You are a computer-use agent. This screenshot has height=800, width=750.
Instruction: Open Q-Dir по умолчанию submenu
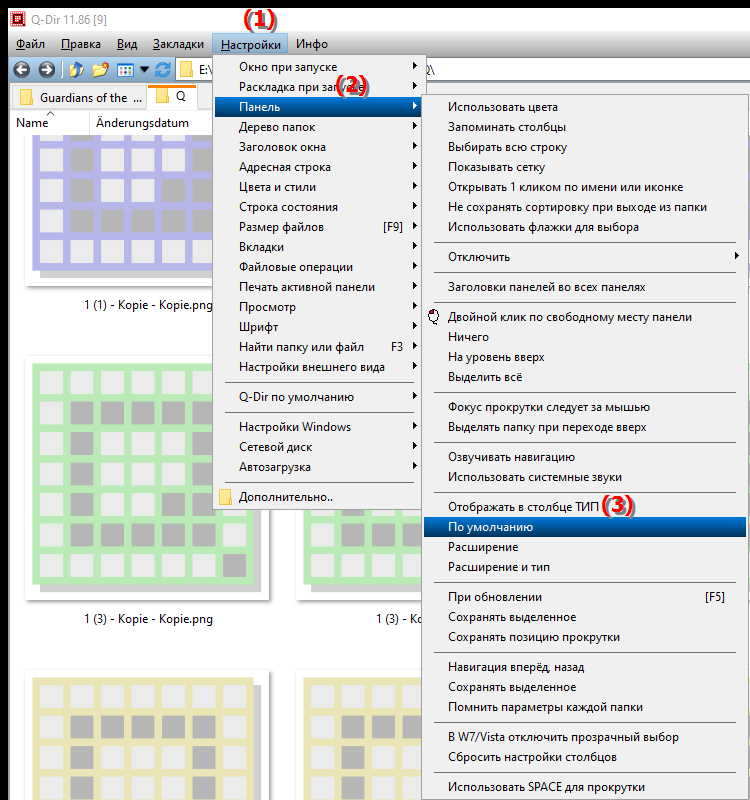318,397
